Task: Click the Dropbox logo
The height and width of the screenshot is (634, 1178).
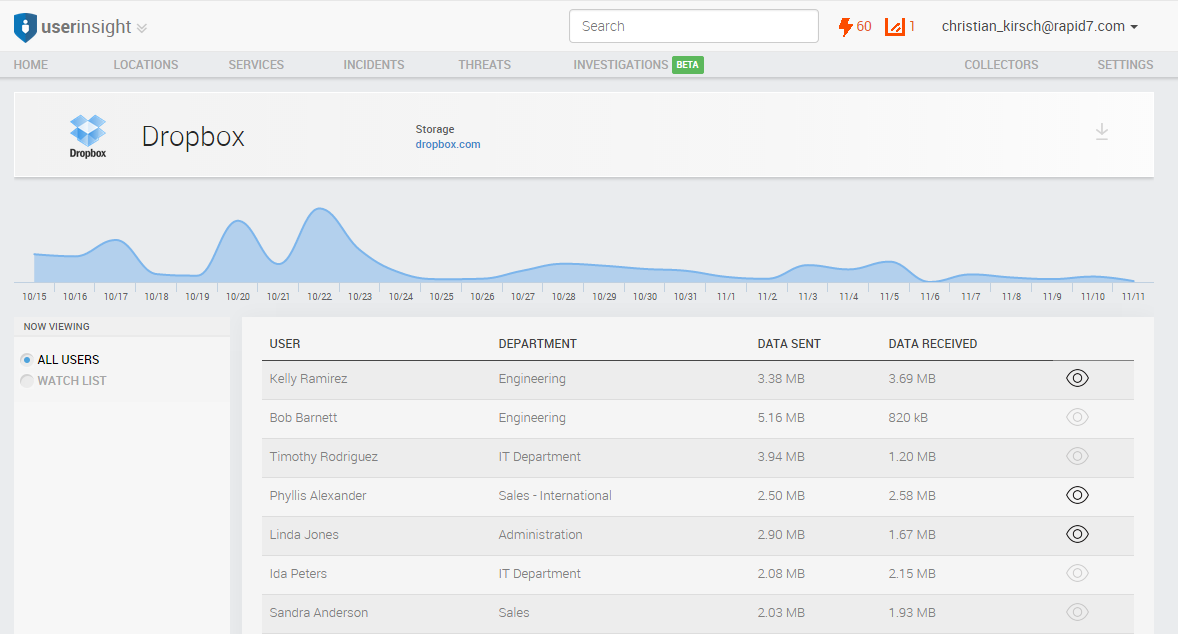Action: [x=88, y=136]
